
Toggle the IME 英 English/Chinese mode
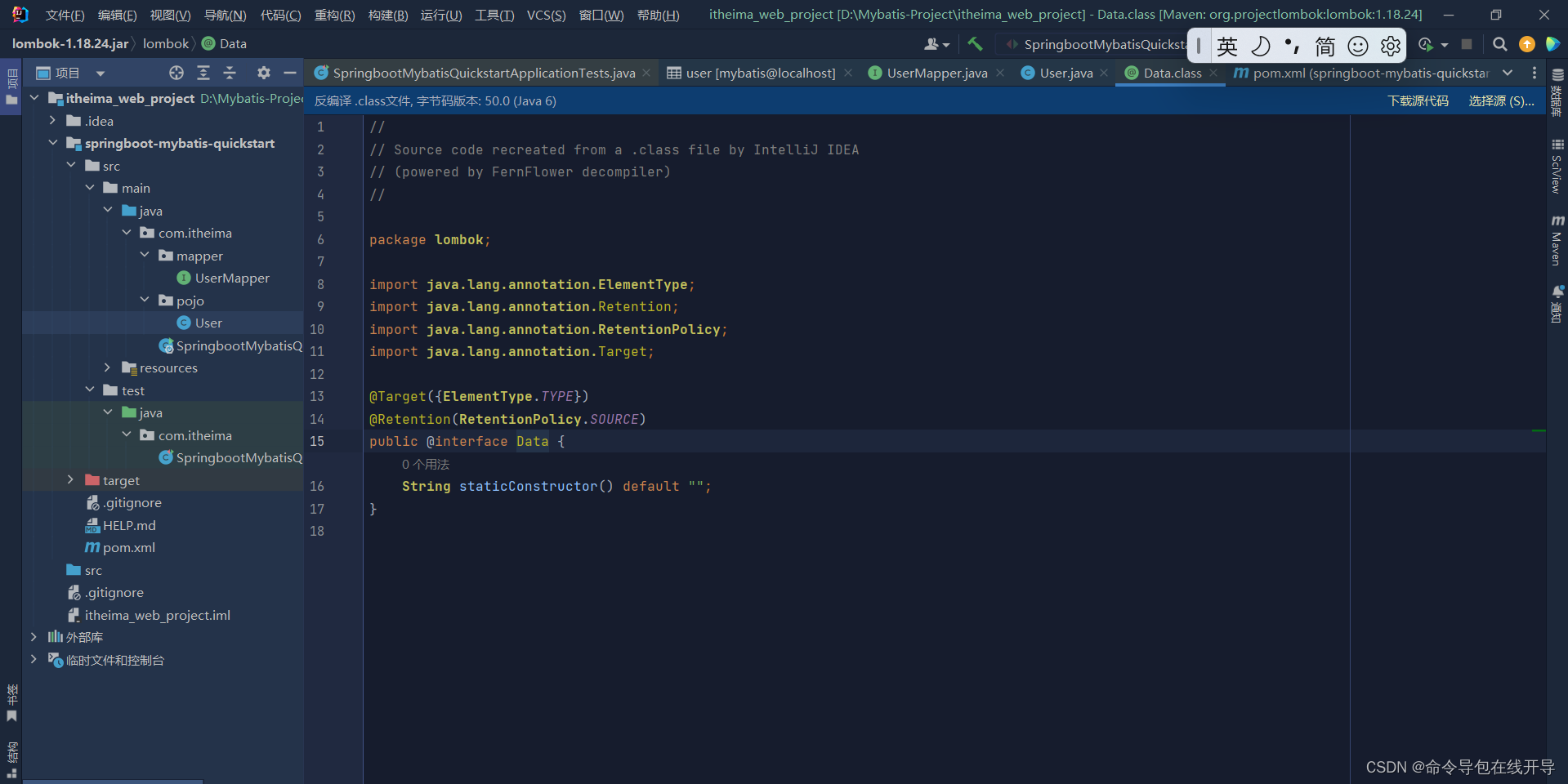point(1227,47)
